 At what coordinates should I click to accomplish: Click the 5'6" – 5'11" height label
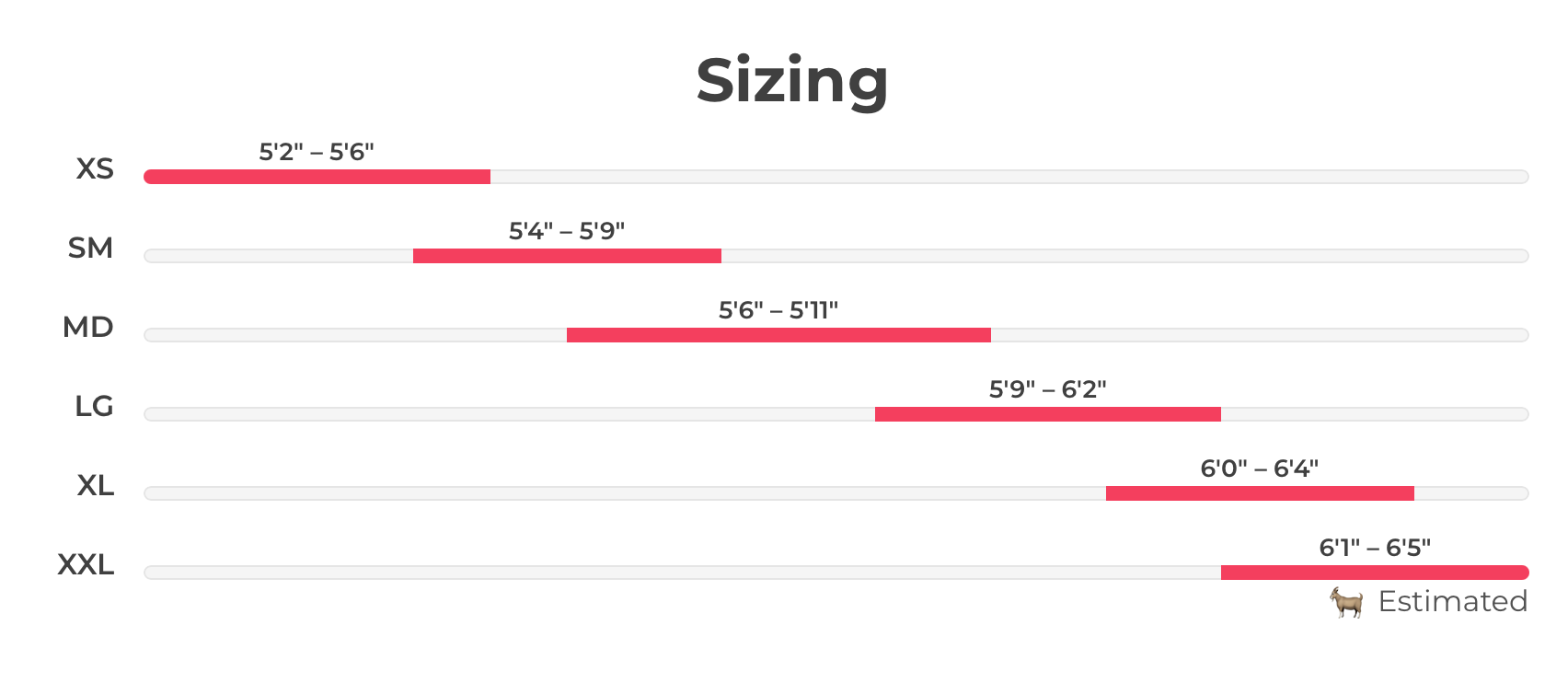tap(778, 310)
